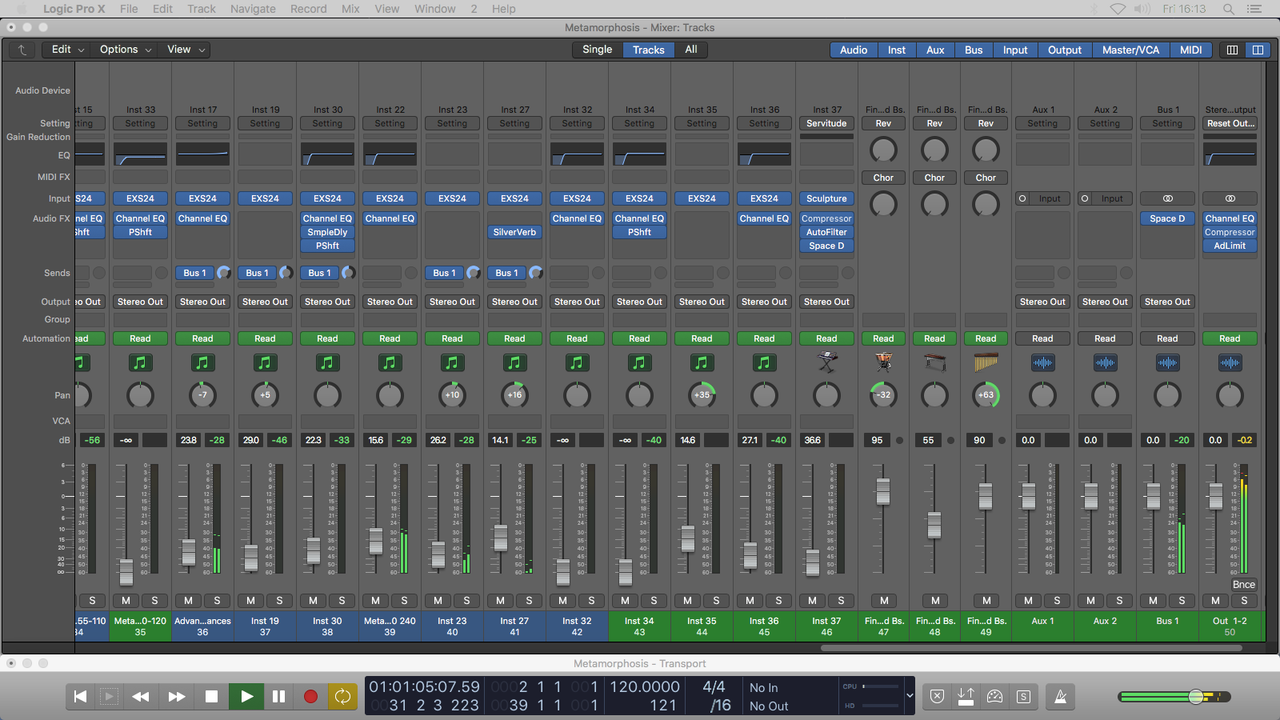This screenshot has width=1280, height=720.
Task: Start playback with the green Play button
Action: point(246,696)
